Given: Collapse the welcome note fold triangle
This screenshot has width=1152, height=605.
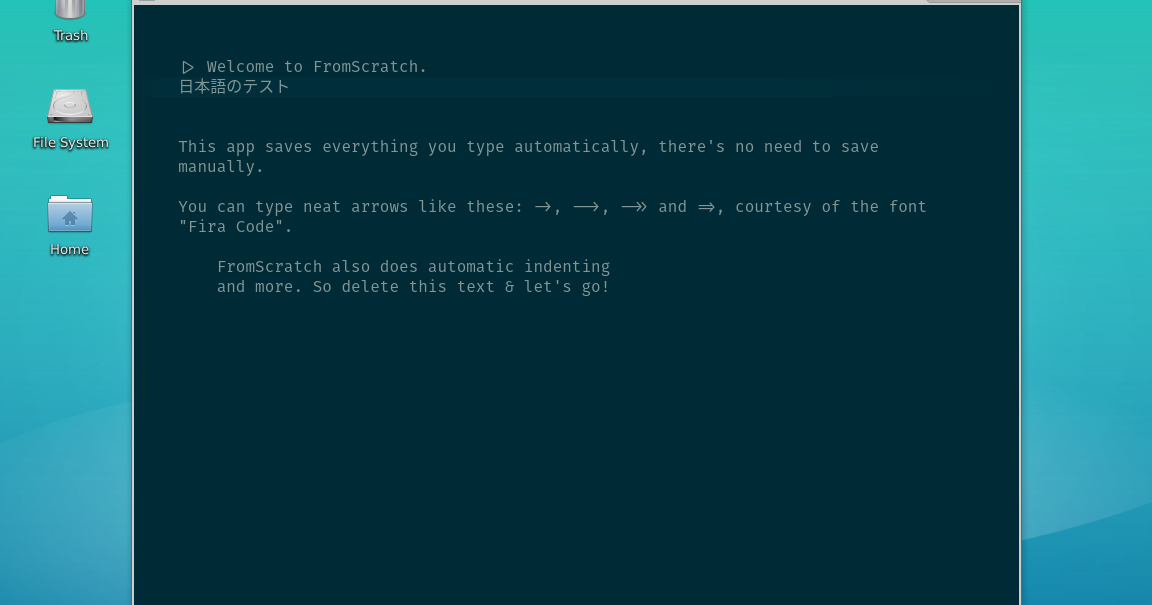Looking at the screenshot, I should click(188, 66).
